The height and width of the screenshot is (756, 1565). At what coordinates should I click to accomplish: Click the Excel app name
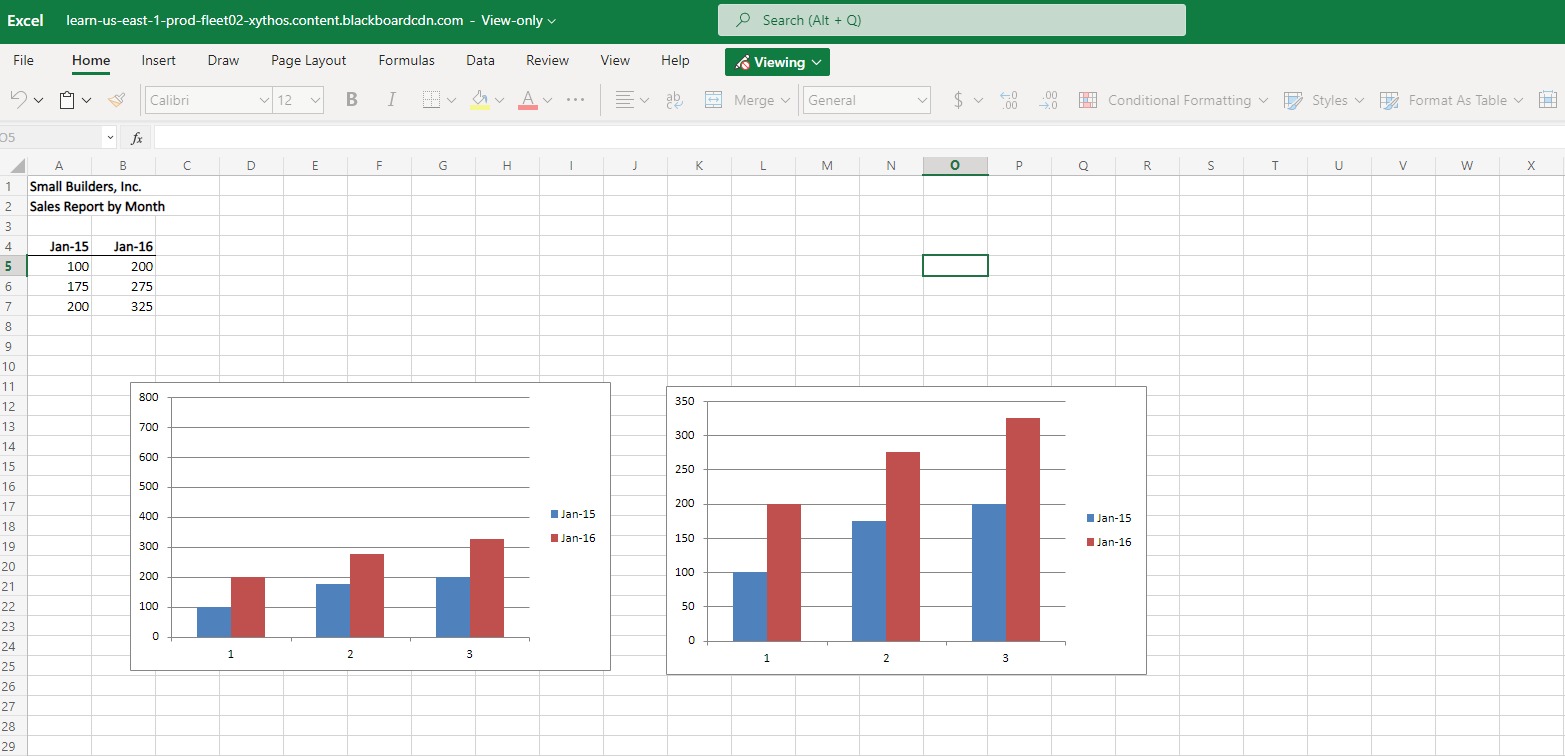[x=26, y=20]
